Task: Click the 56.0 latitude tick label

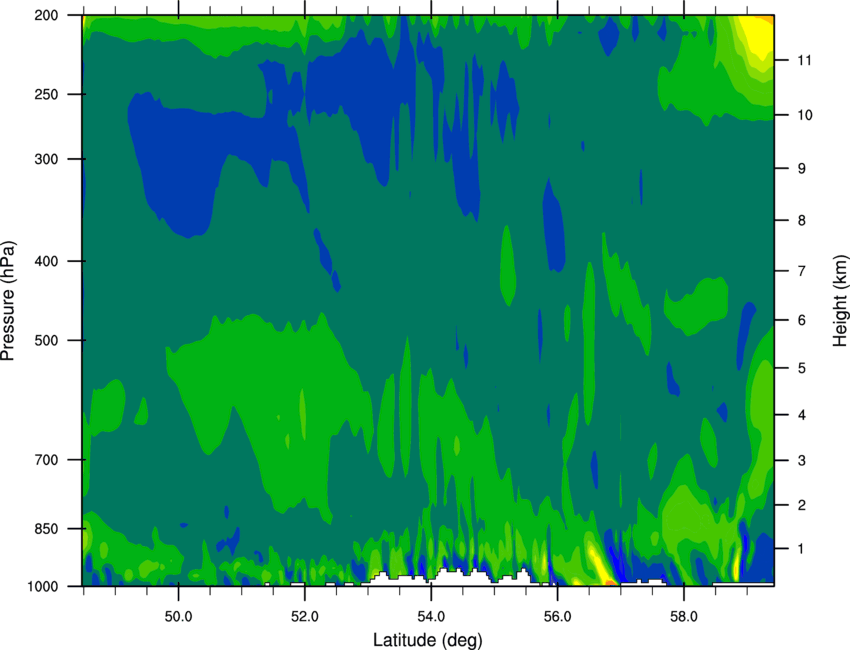Action: pyautogui.click(x=557, y=617)
